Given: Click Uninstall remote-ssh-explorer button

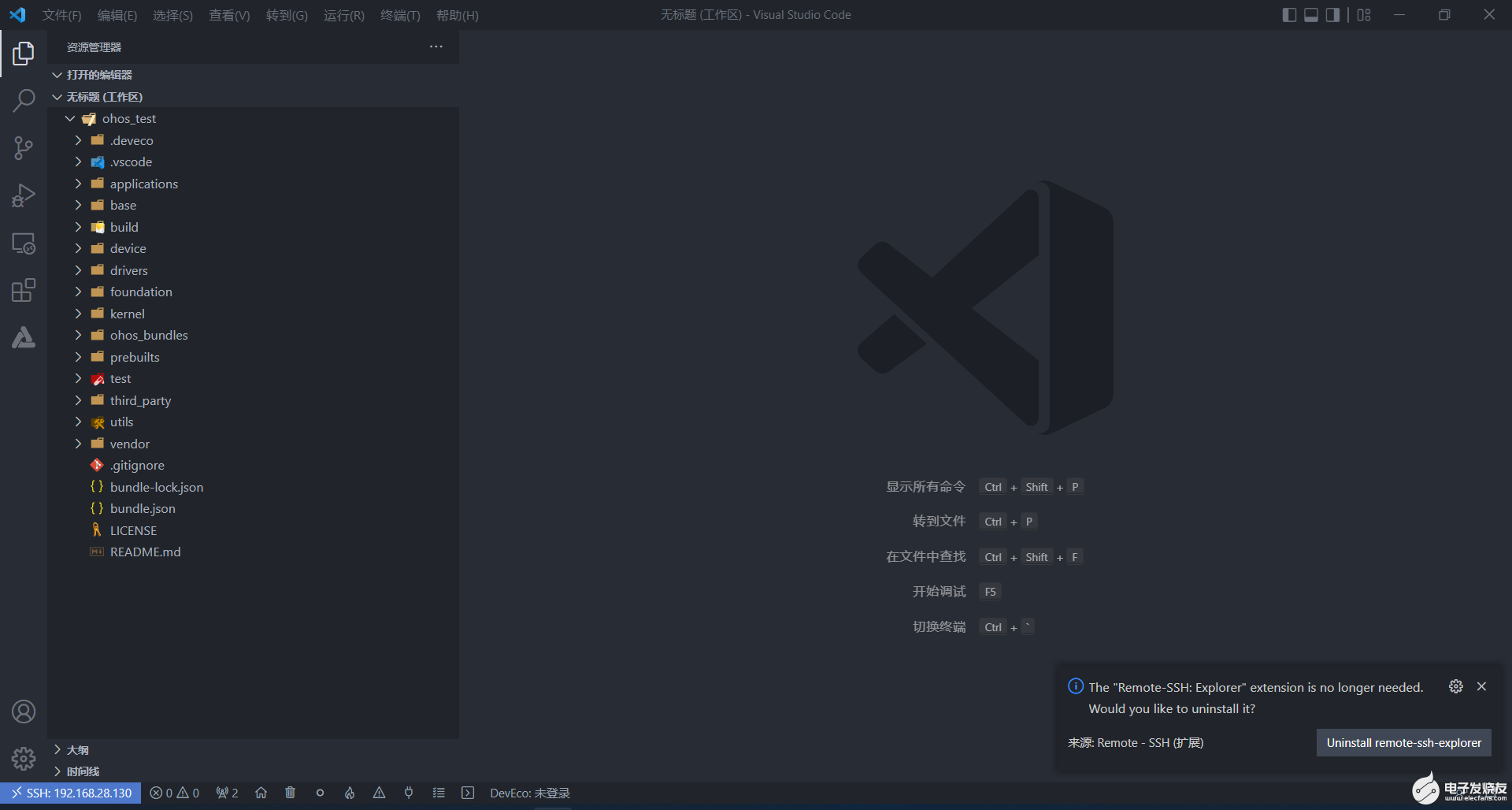Looking at the screenshot, I should pyautogui.click(x=1403, y=742).
